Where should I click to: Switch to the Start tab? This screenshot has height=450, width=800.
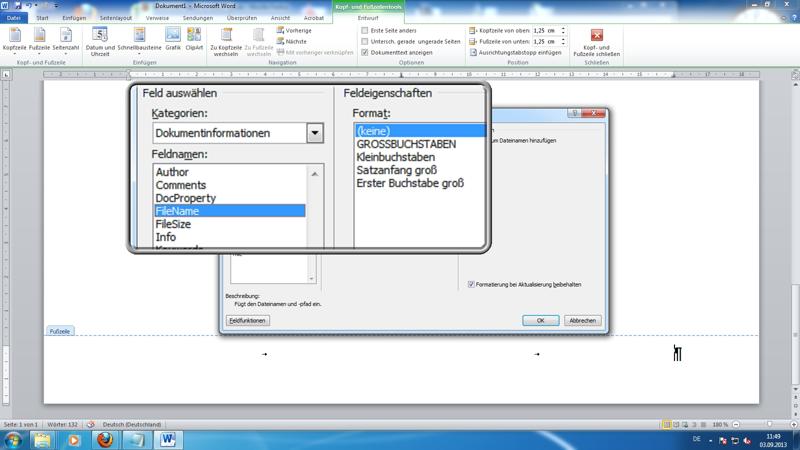[42, 18]
